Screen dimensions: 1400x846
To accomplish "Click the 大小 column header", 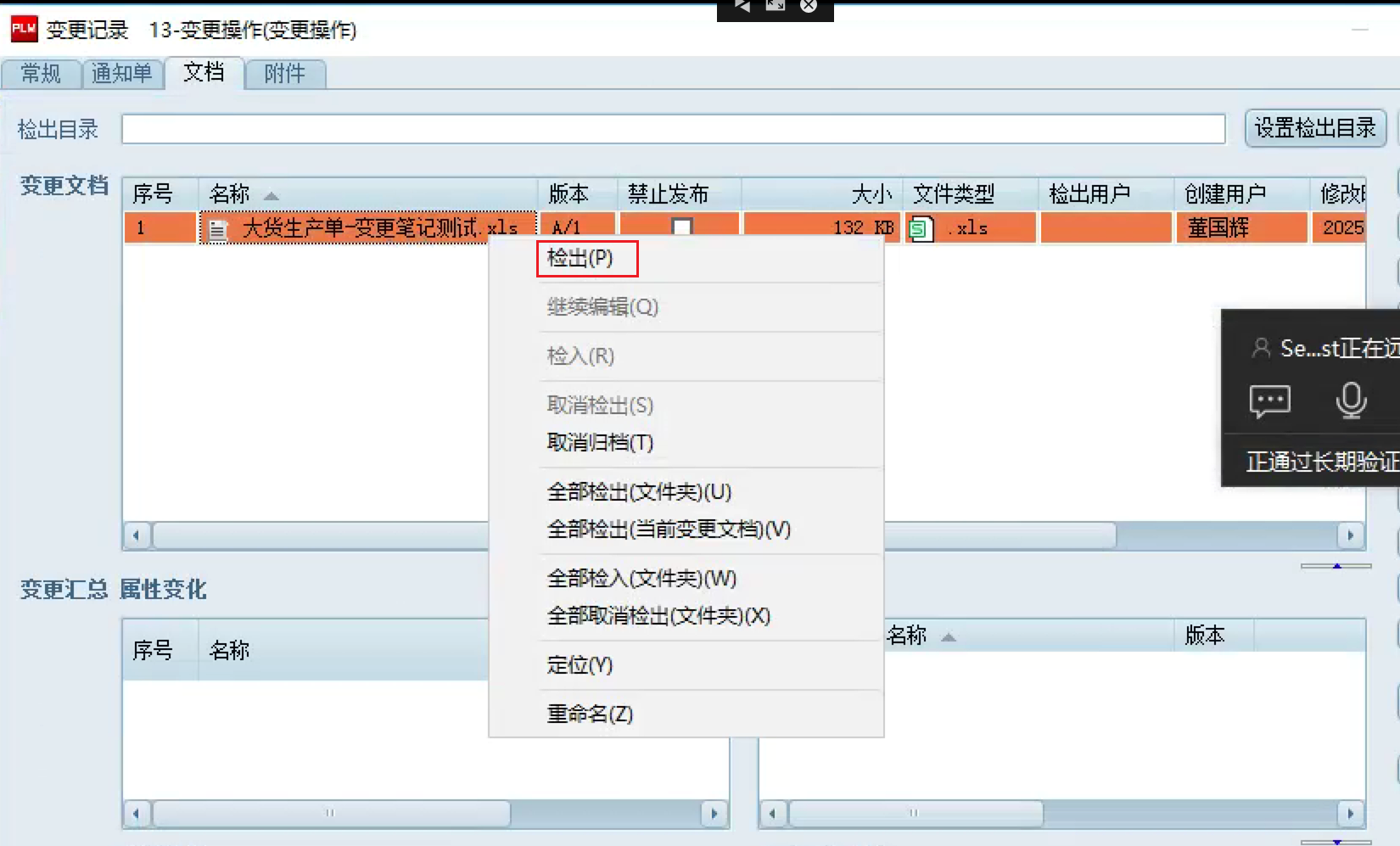I will (x=822, y=193).
